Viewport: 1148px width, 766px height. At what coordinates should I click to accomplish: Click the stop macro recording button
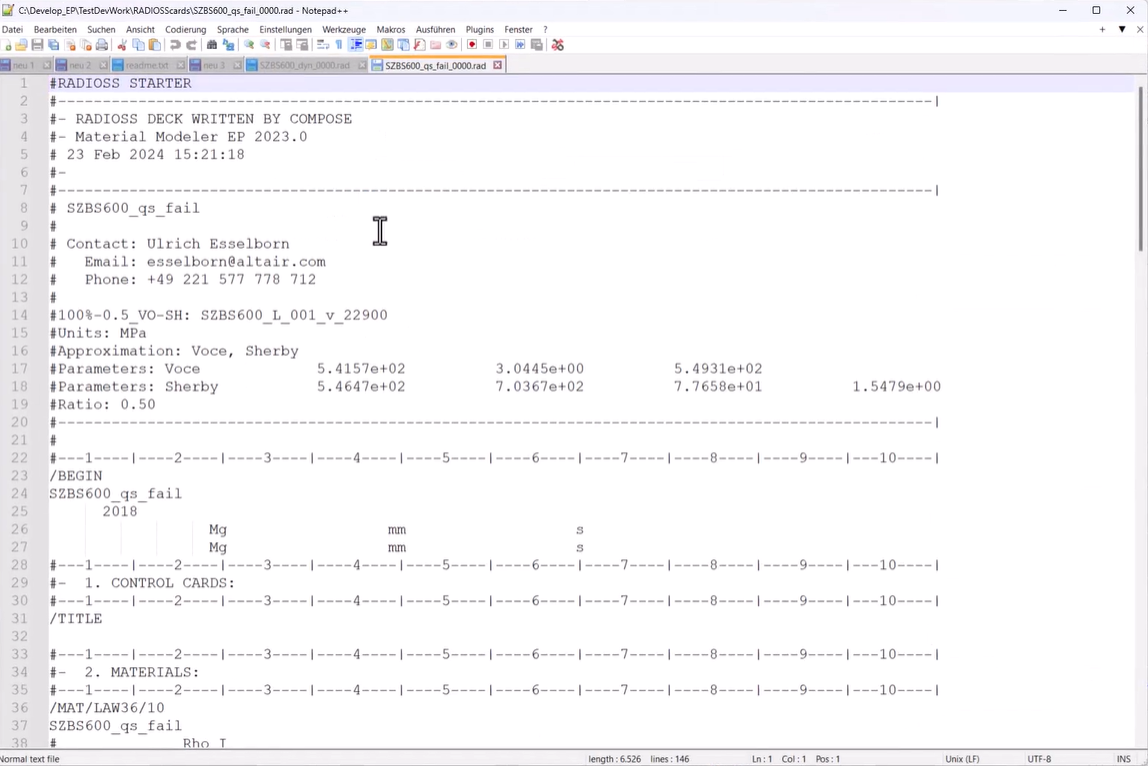click(x=488, y=45)
